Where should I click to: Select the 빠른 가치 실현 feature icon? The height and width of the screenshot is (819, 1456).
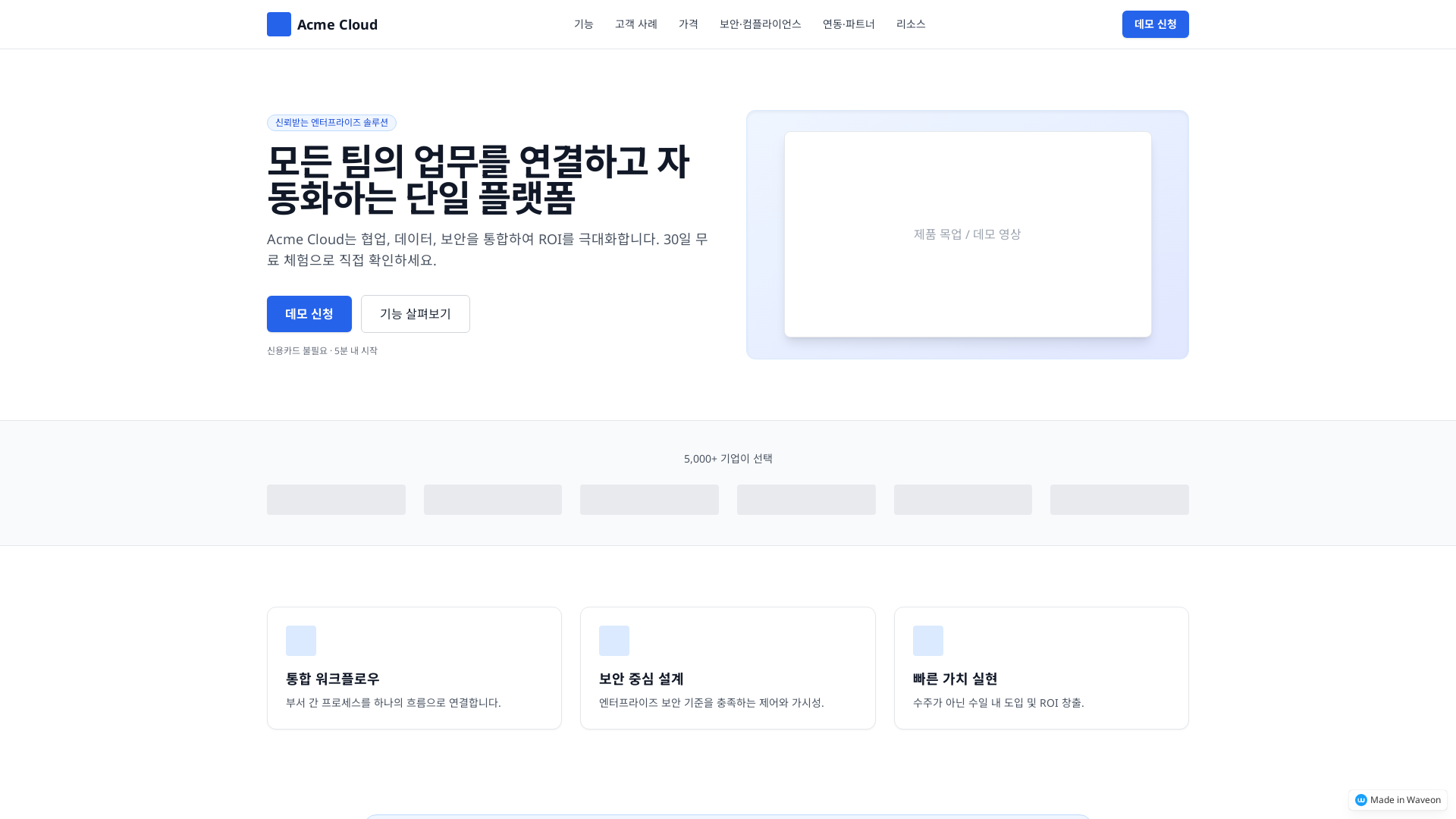[928, 640]
